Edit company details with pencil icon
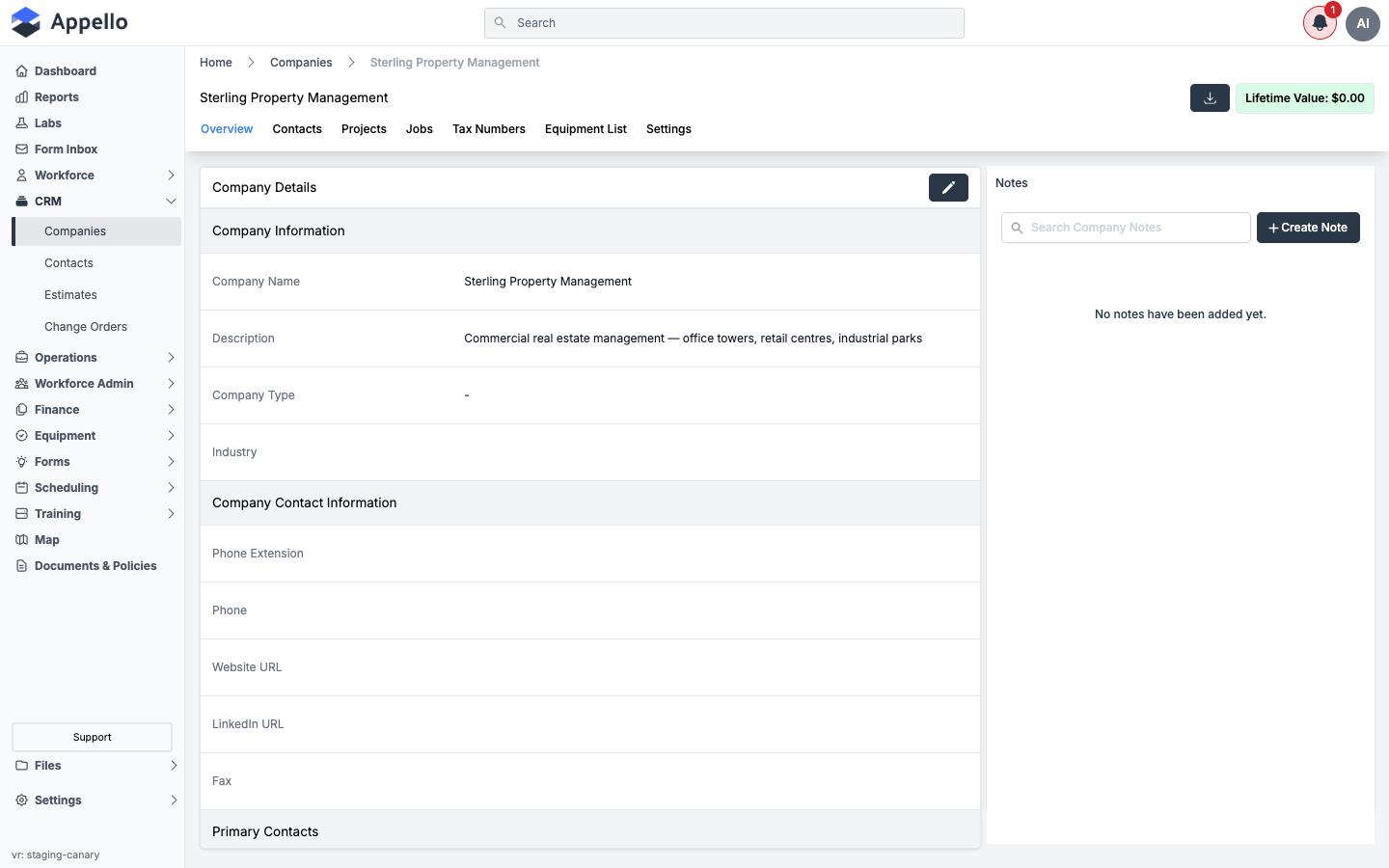Screen dimensions: 1389x868 tap(948, 187)
